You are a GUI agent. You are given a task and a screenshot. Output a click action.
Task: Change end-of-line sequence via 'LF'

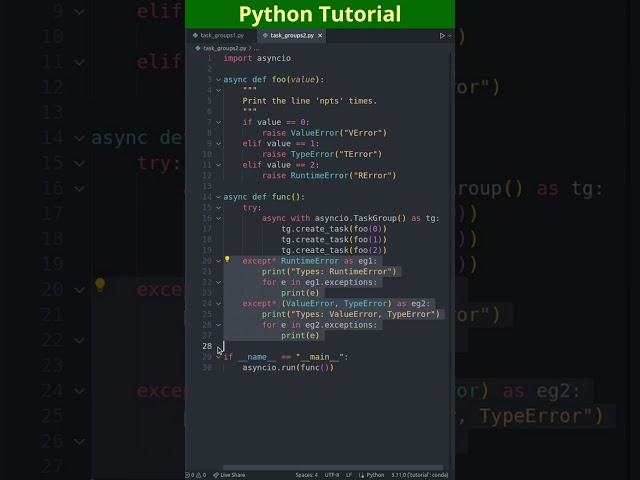tap(349, 475)
